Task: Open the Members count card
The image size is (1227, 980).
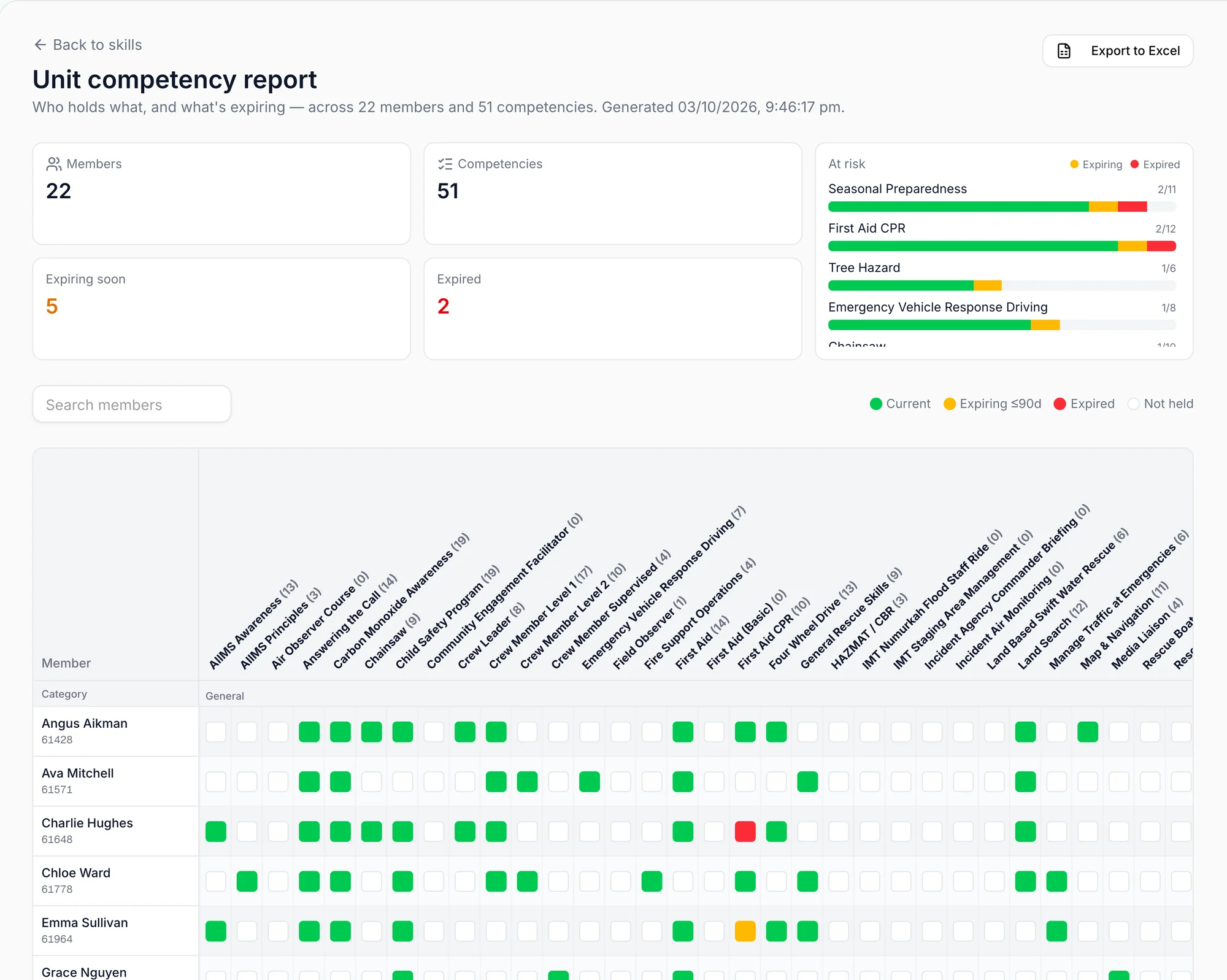Action: tap(221, 194)
